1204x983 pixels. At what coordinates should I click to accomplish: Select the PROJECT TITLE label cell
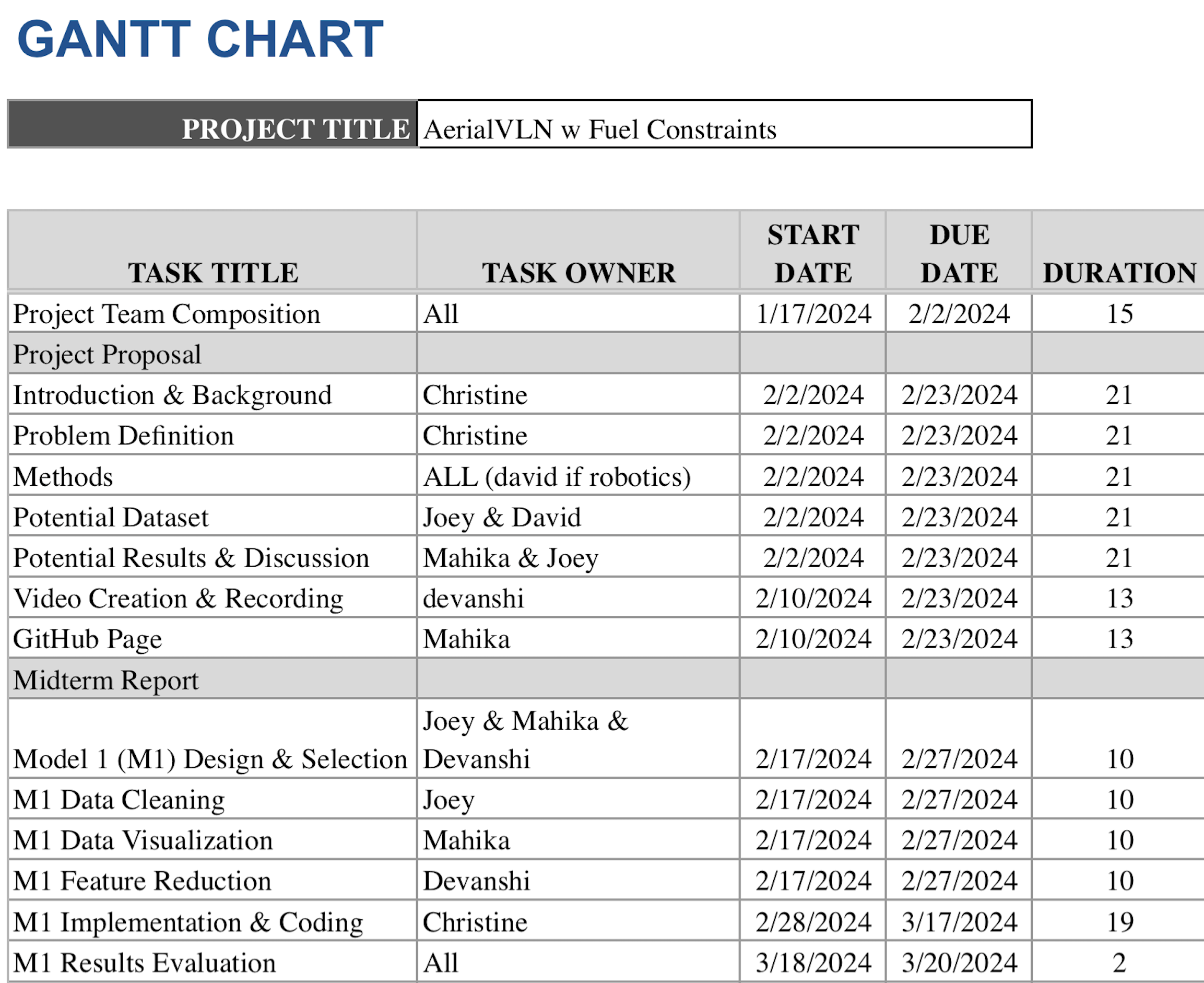213,124
